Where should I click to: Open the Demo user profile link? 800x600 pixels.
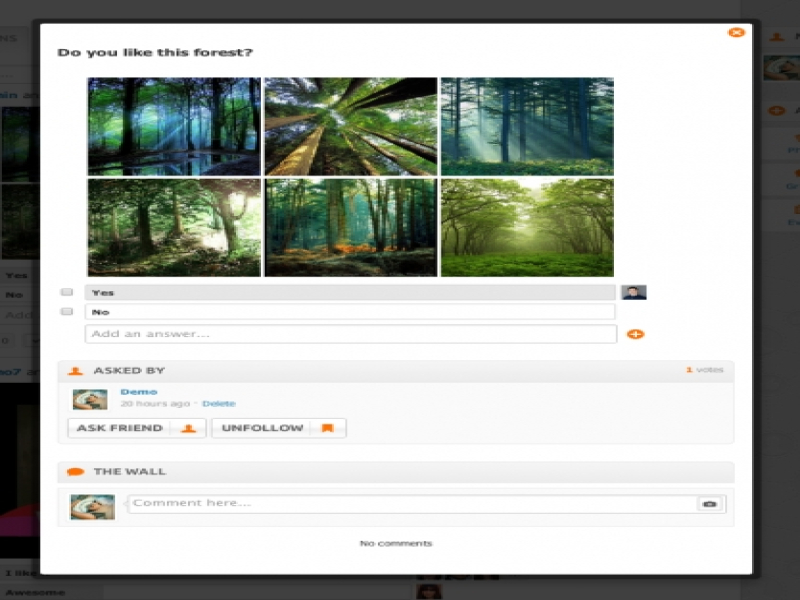139,392
